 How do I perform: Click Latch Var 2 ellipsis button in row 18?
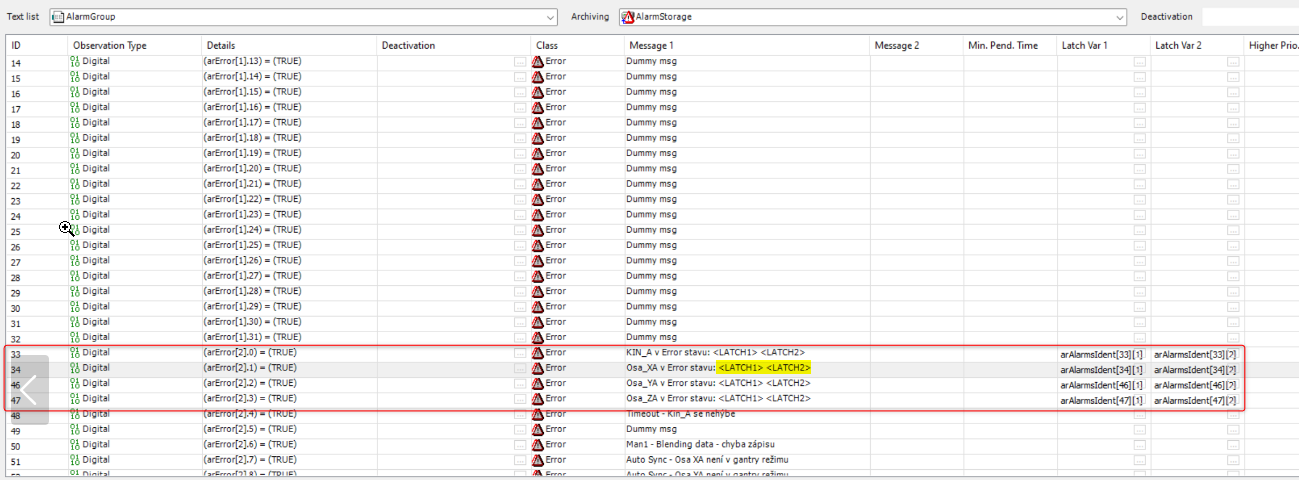click(1233, 123)
